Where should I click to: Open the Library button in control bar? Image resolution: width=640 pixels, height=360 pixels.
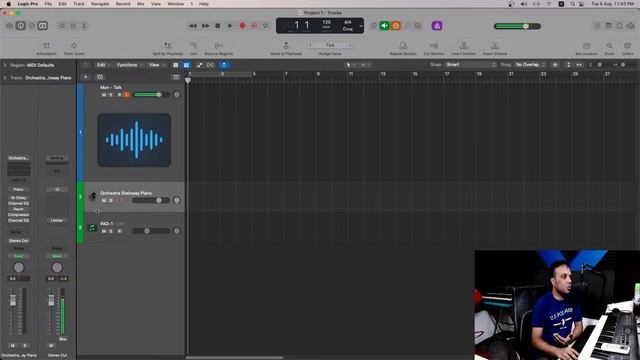coord(10,26)
